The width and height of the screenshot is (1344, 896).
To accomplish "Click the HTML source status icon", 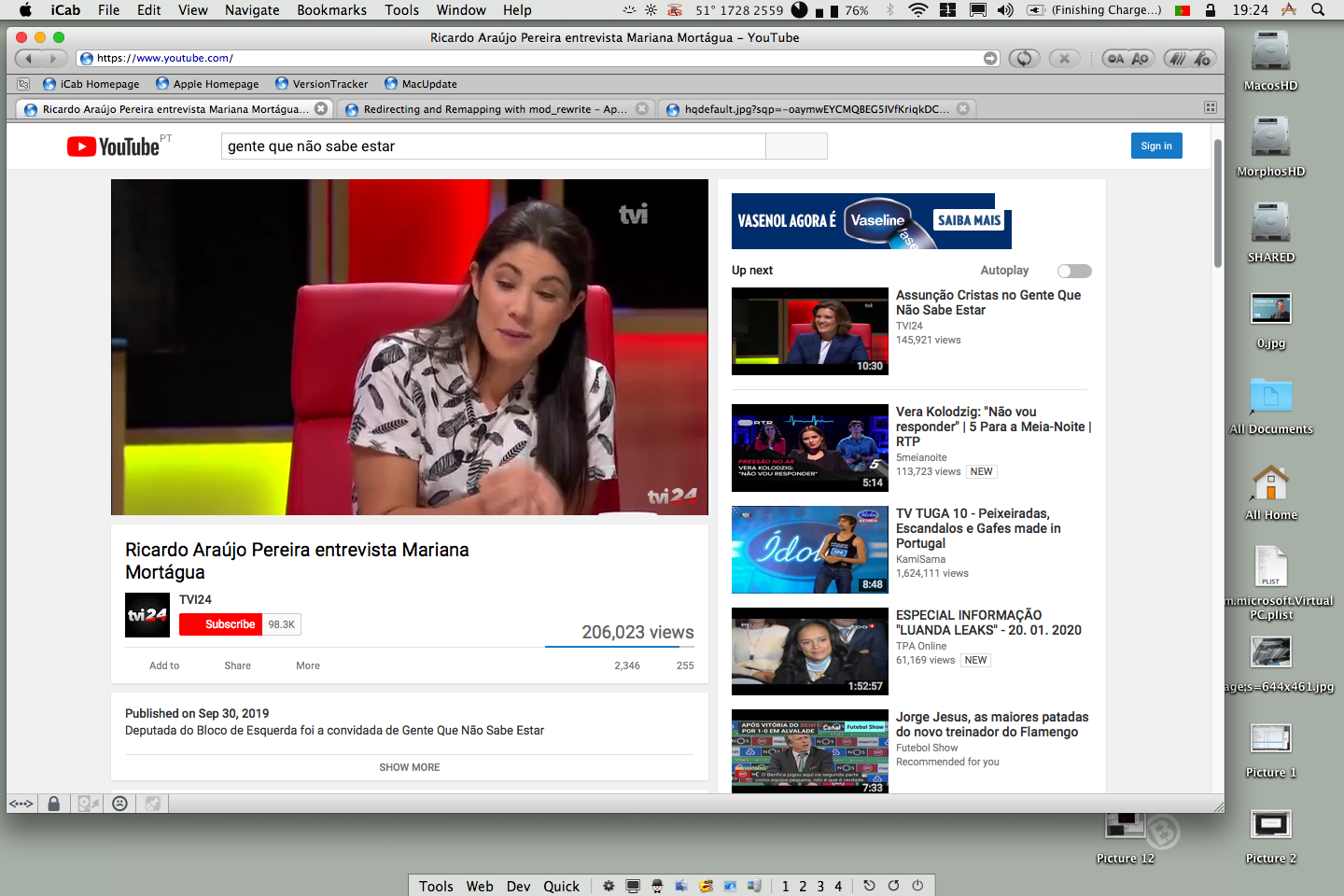I will (21, 803).
